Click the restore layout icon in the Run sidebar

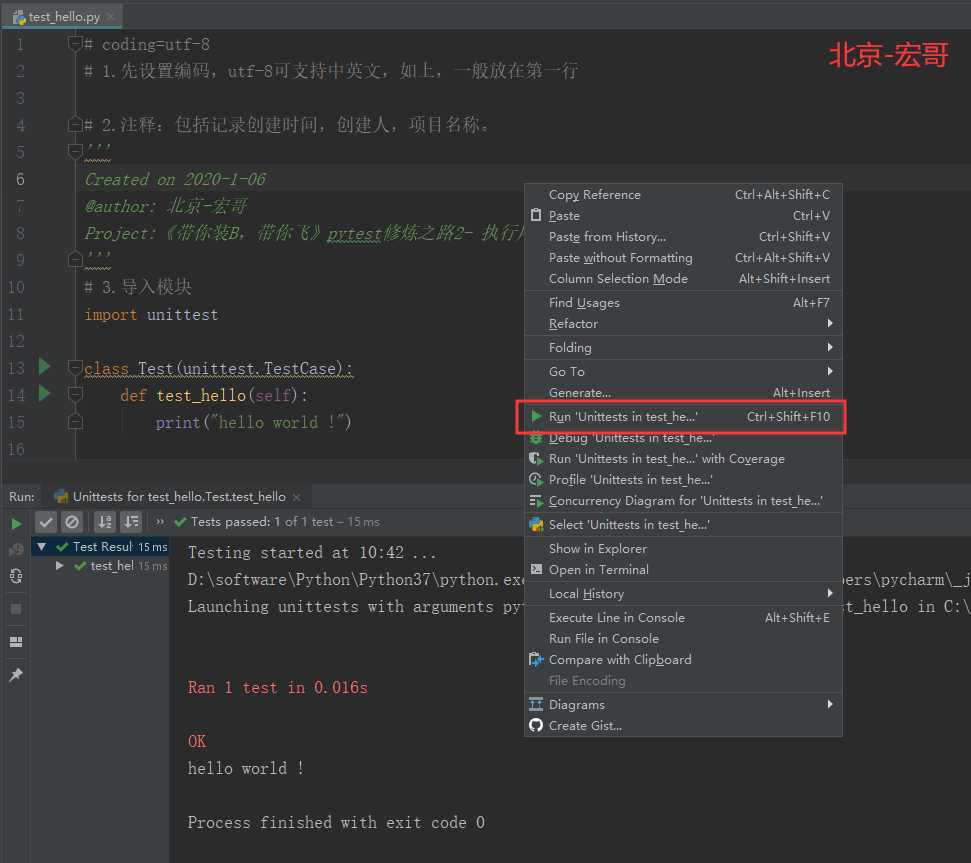pyautogui.click(x=16, y=642)
